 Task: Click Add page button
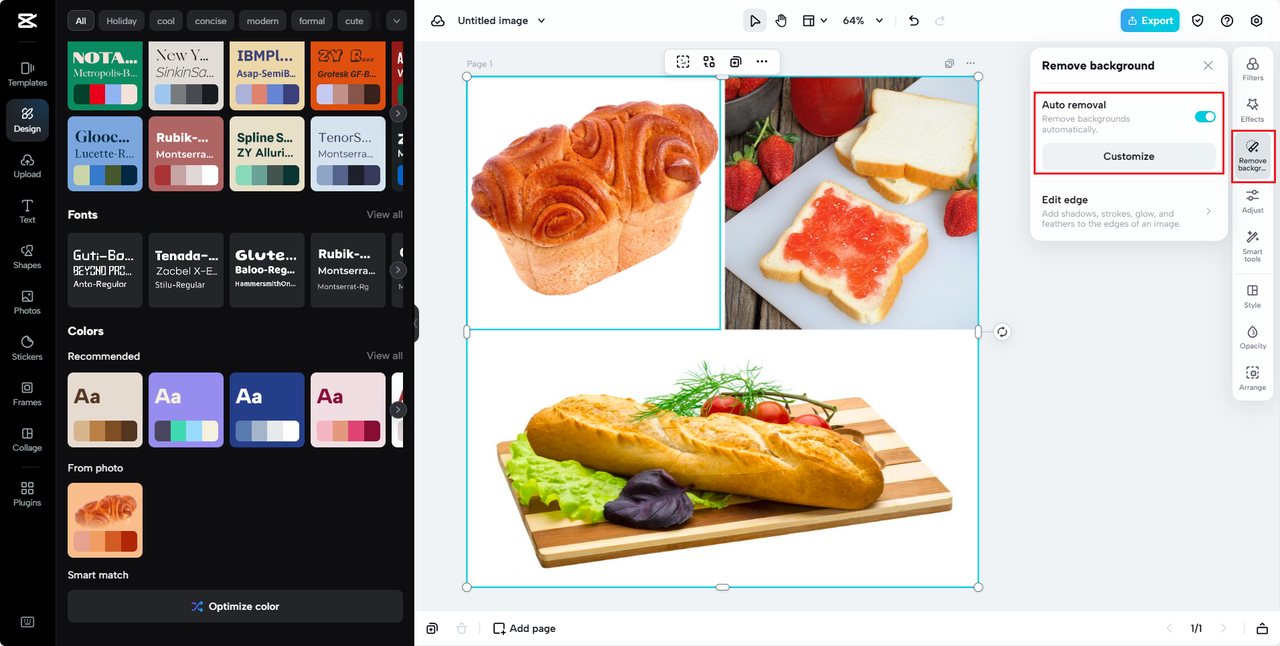tap(524, 628)
